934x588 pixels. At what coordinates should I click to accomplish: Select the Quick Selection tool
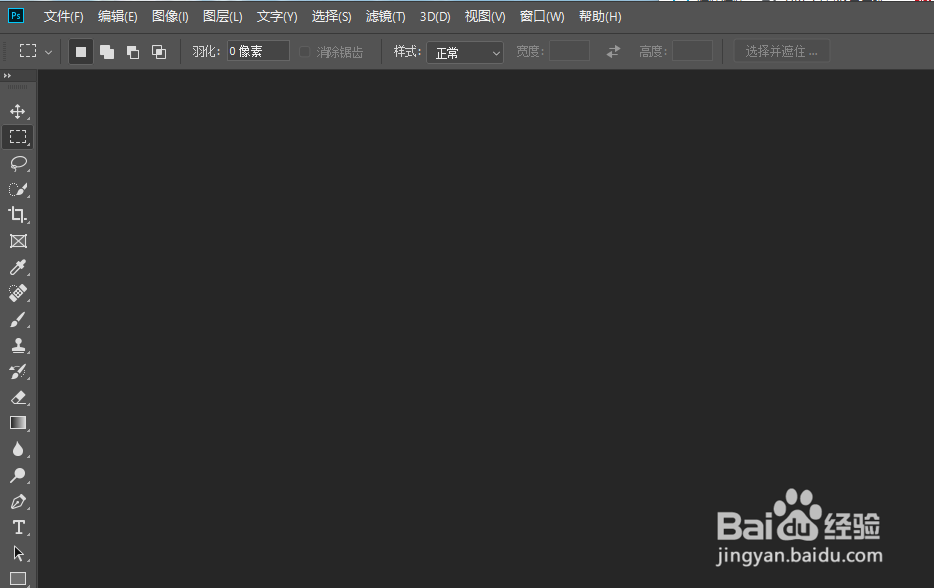[x=18, y=189]
